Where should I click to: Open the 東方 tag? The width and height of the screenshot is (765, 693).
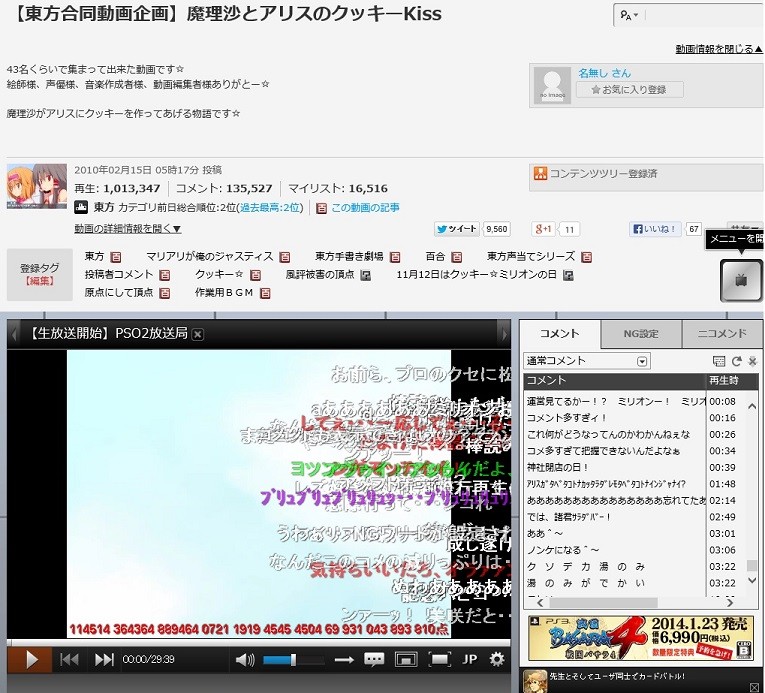(x=94, y=256)
